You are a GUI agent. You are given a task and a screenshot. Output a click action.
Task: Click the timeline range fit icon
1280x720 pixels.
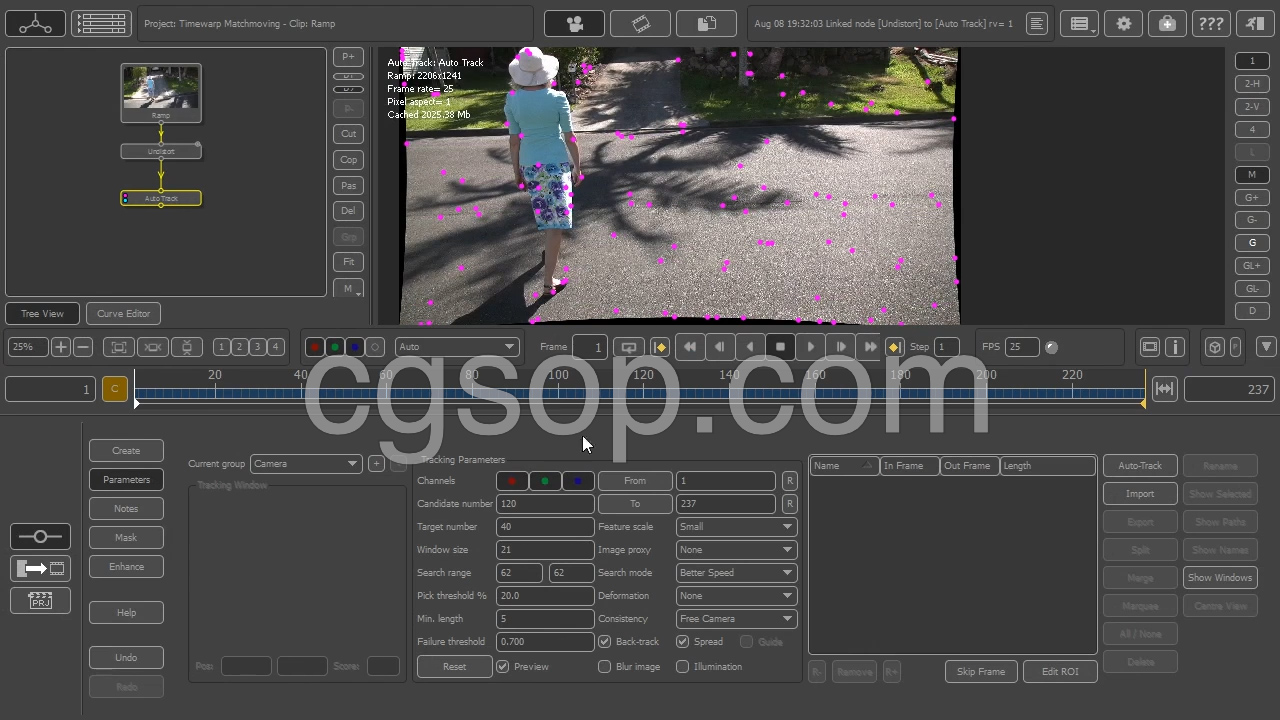click(1164, 389)
